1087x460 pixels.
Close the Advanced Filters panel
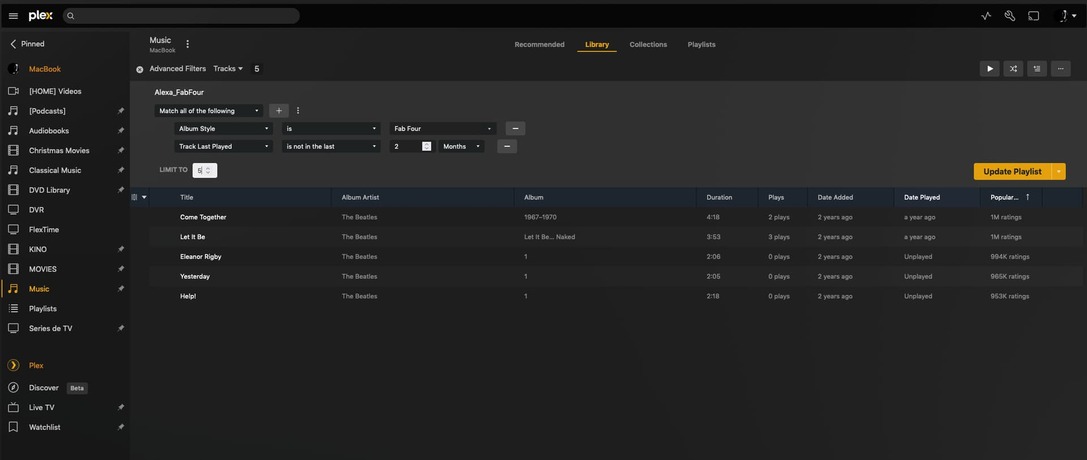tap(139, 69)
